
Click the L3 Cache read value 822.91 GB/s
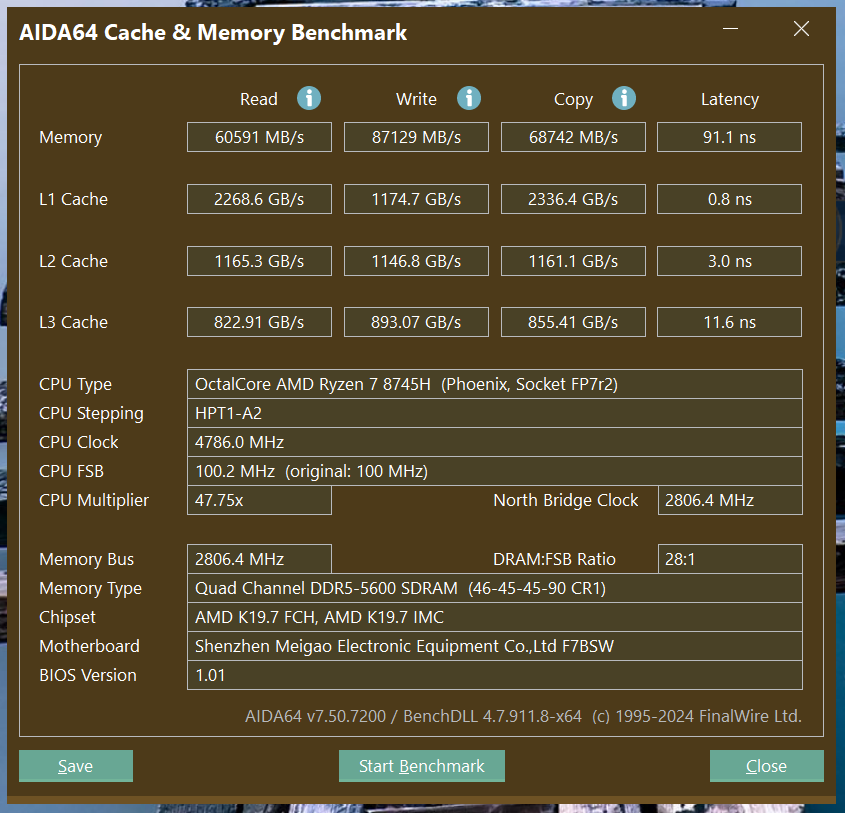[x=259, y=322]
